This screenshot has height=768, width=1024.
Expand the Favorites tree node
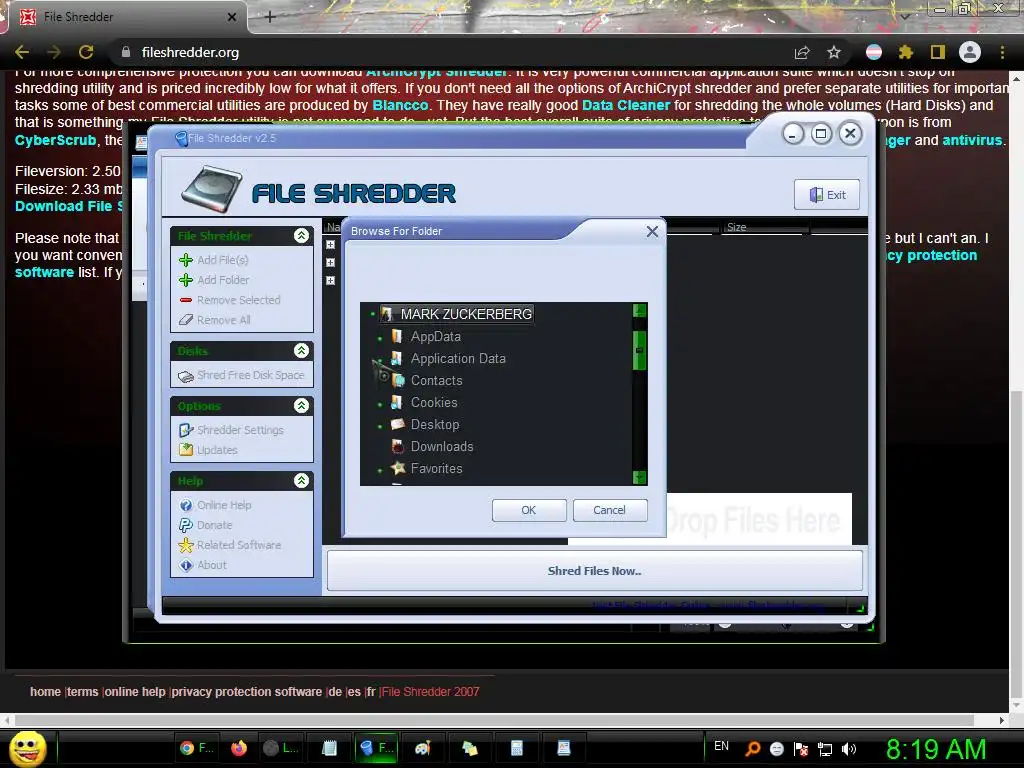[x=380, y=470]
